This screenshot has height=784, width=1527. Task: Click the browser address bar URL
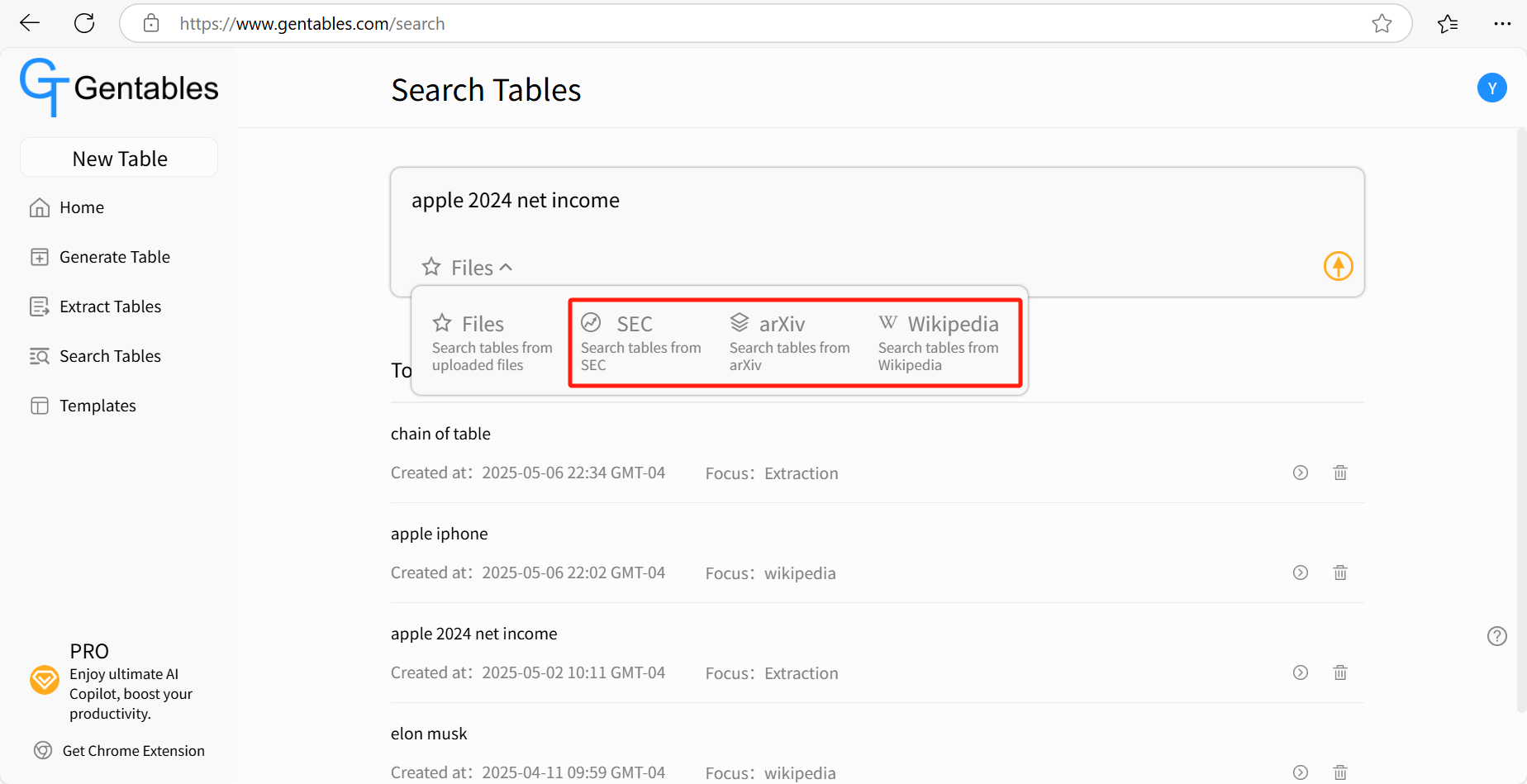coord(312,23)
